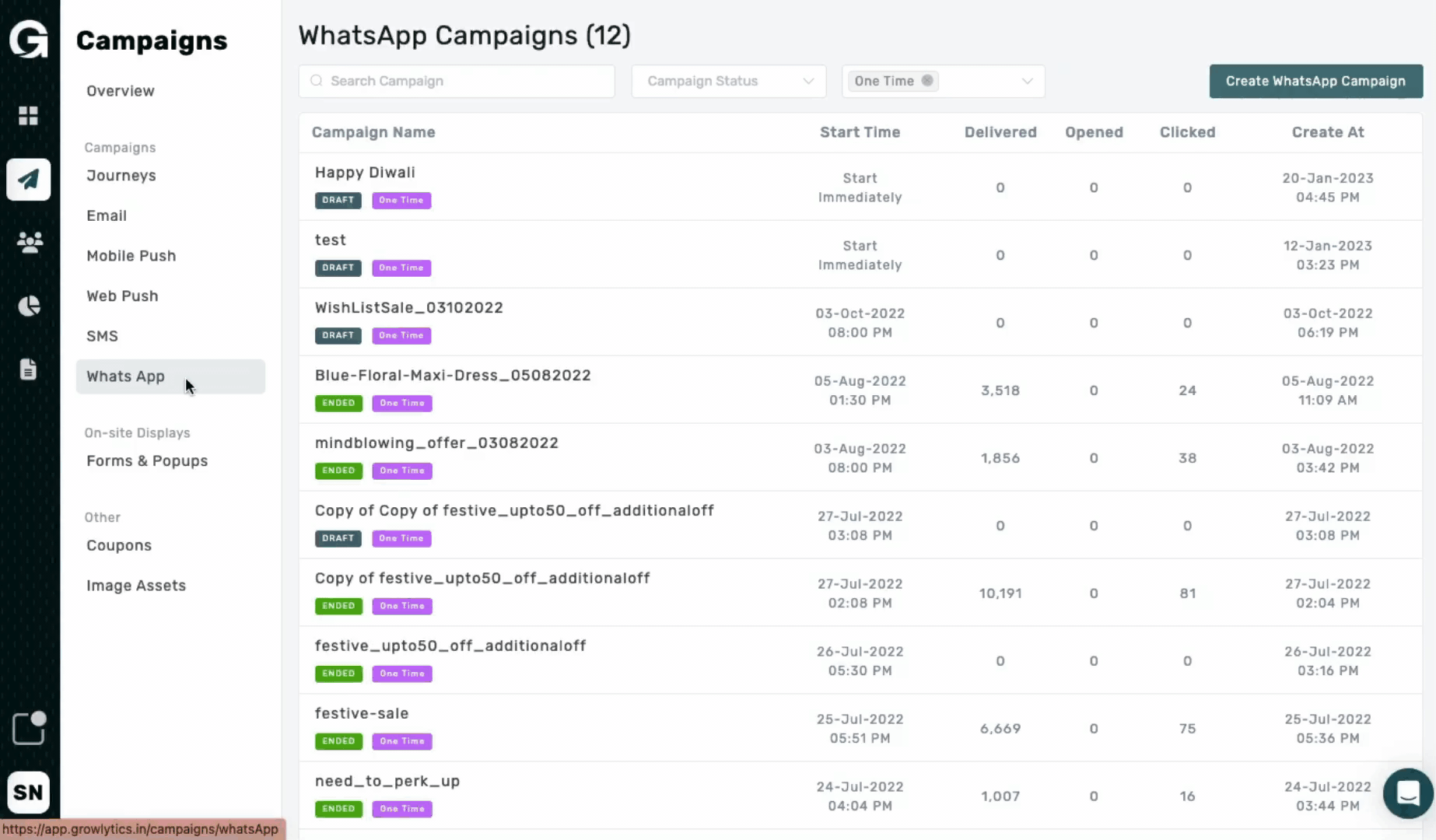The width and height of the screenshot is (1436, 840).
Task: Click the Search Campaign input field
Action: [x=457, y=81]
